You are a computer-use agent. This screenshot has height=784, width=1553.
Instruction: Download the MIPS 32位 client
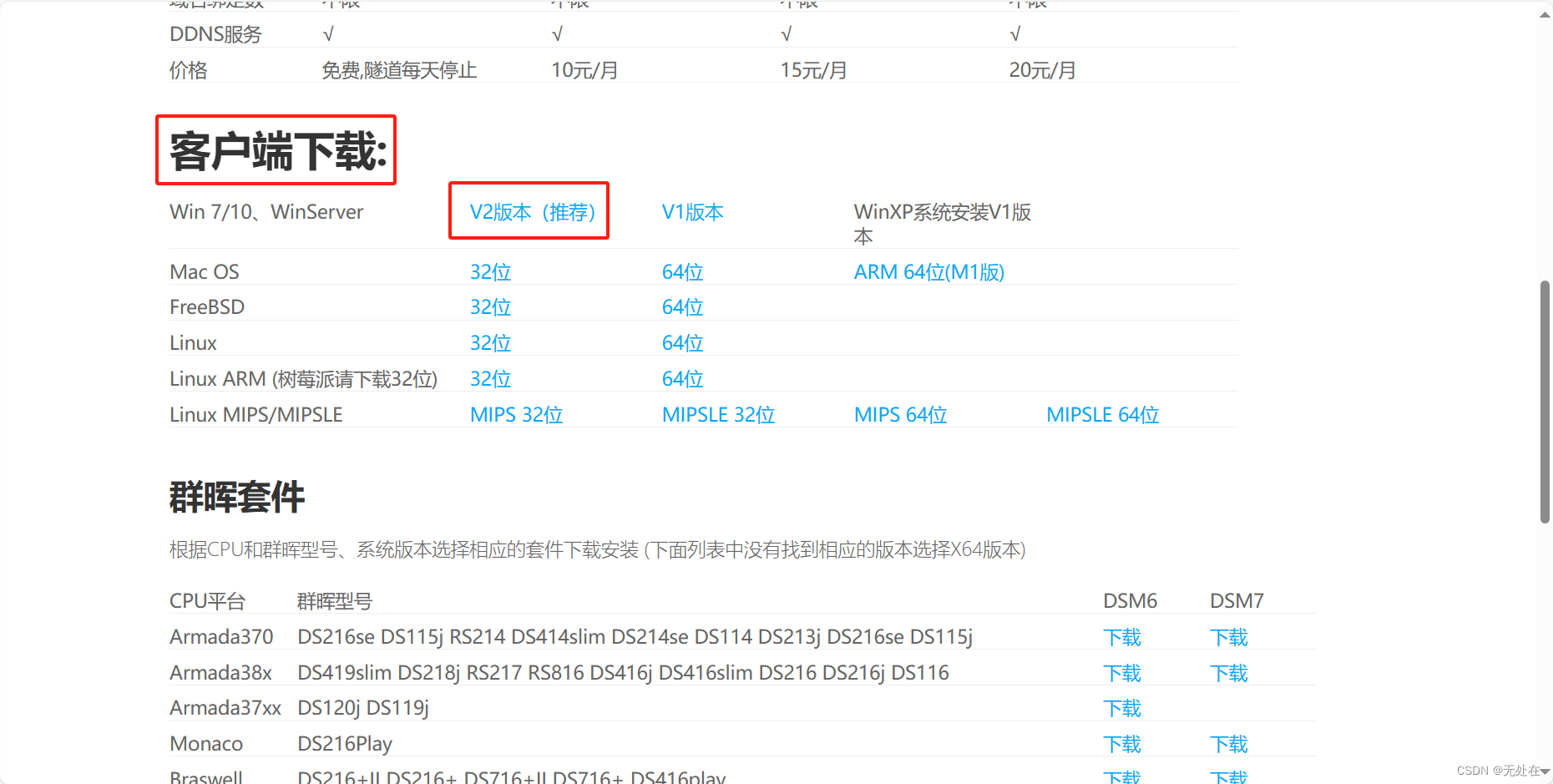(516, 415)
